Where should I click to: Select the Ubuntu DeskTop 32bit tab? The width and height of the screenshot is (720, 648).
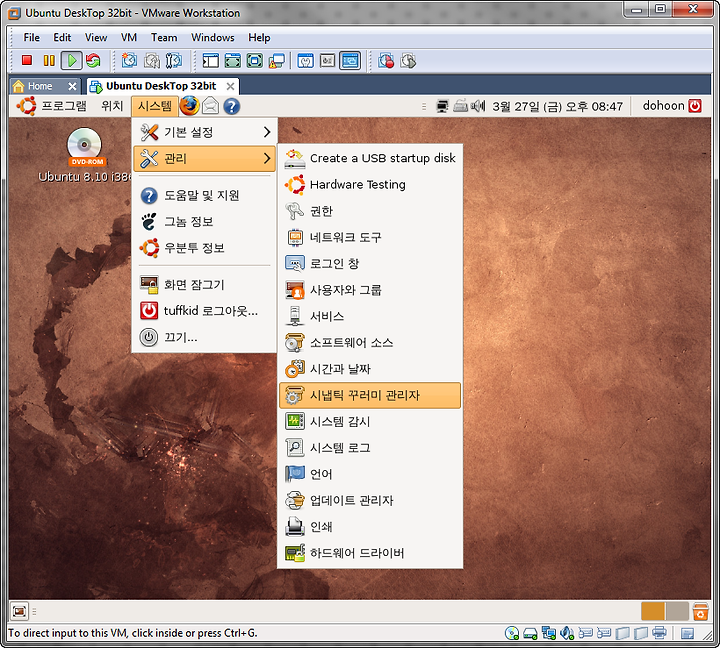point(162,86)
